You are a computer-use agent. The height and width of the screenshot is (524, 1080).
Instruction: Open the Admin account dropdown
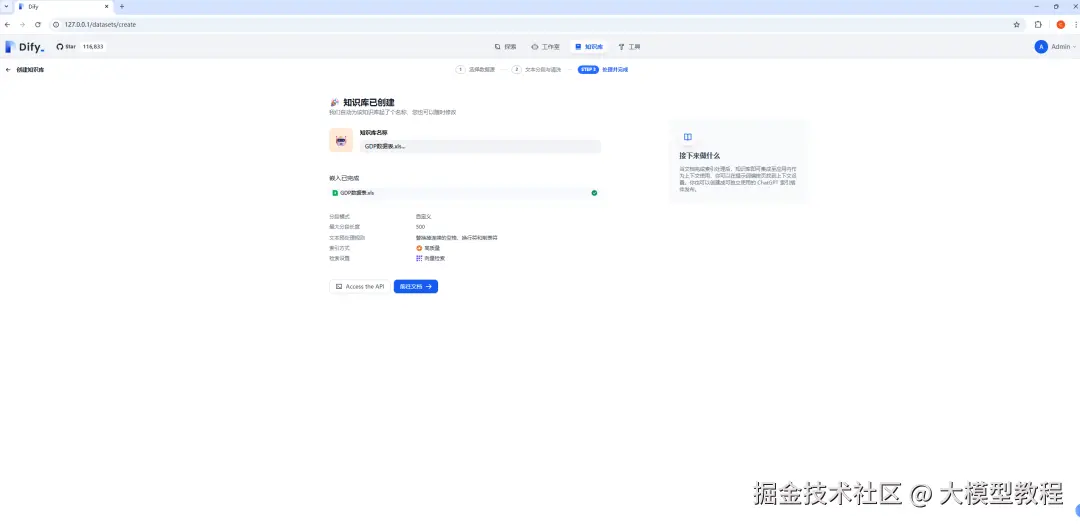(1055, 47)
